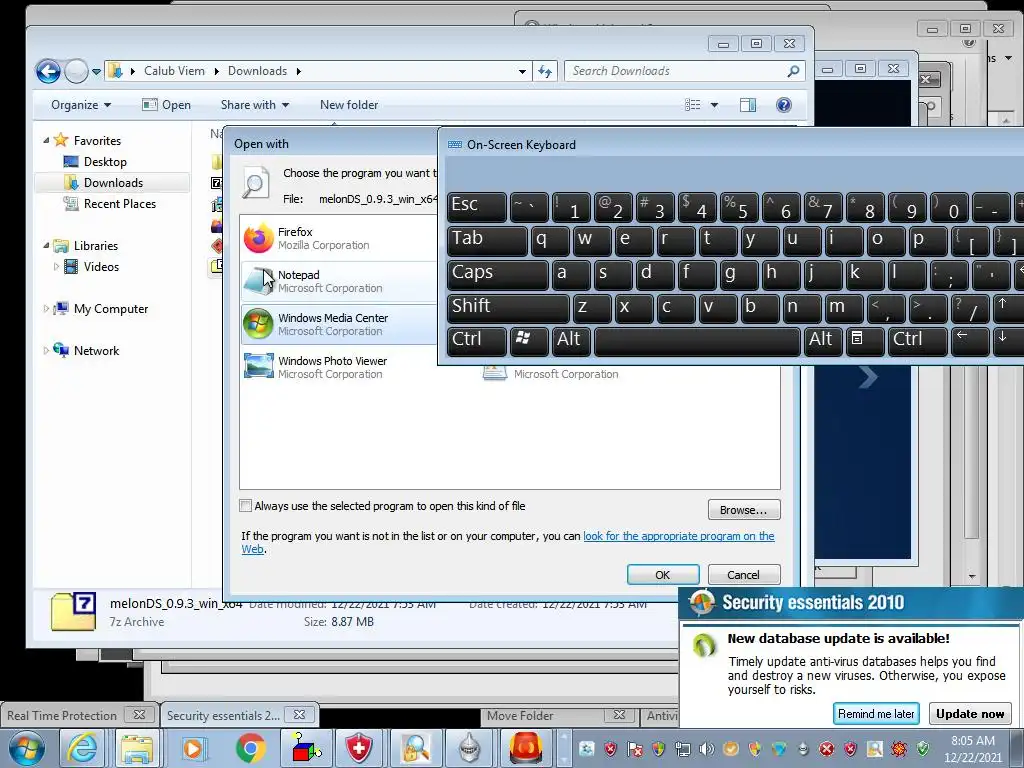This screenshot has width=1024, height=768.
Task: Click the red siren taskbar icon
Action: point(526,748)
